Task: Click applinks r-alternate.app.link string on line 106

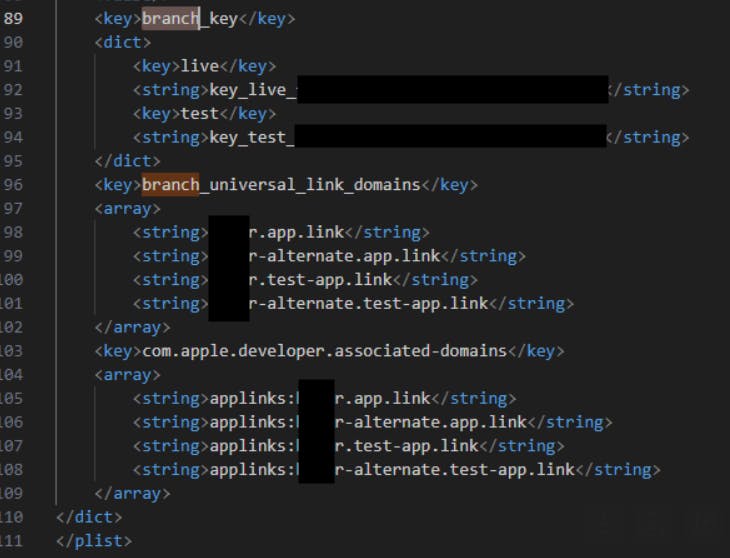Action: (368, 422)
